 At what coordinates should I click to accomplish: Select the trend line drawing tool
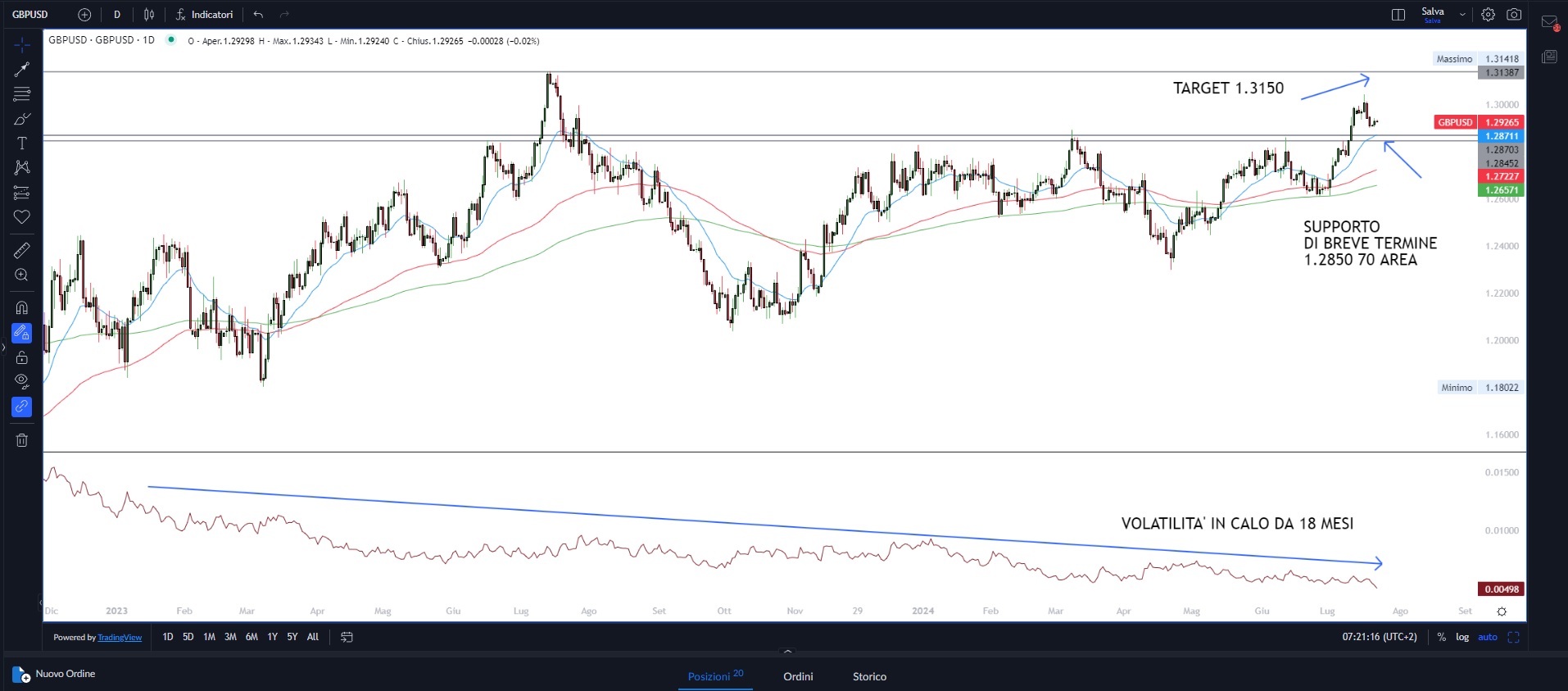[x=22, y=70]
